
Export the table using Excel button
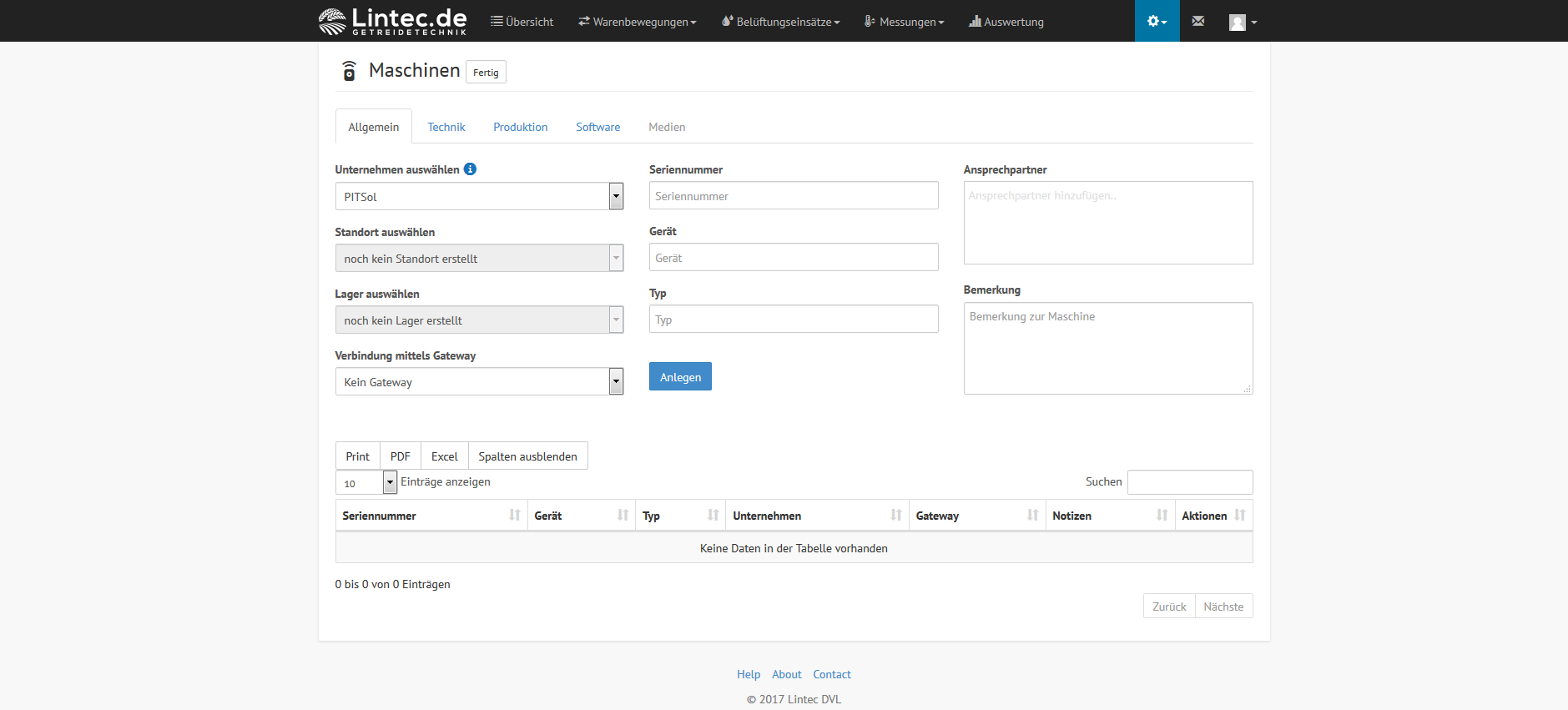click(x=444, y=456)
